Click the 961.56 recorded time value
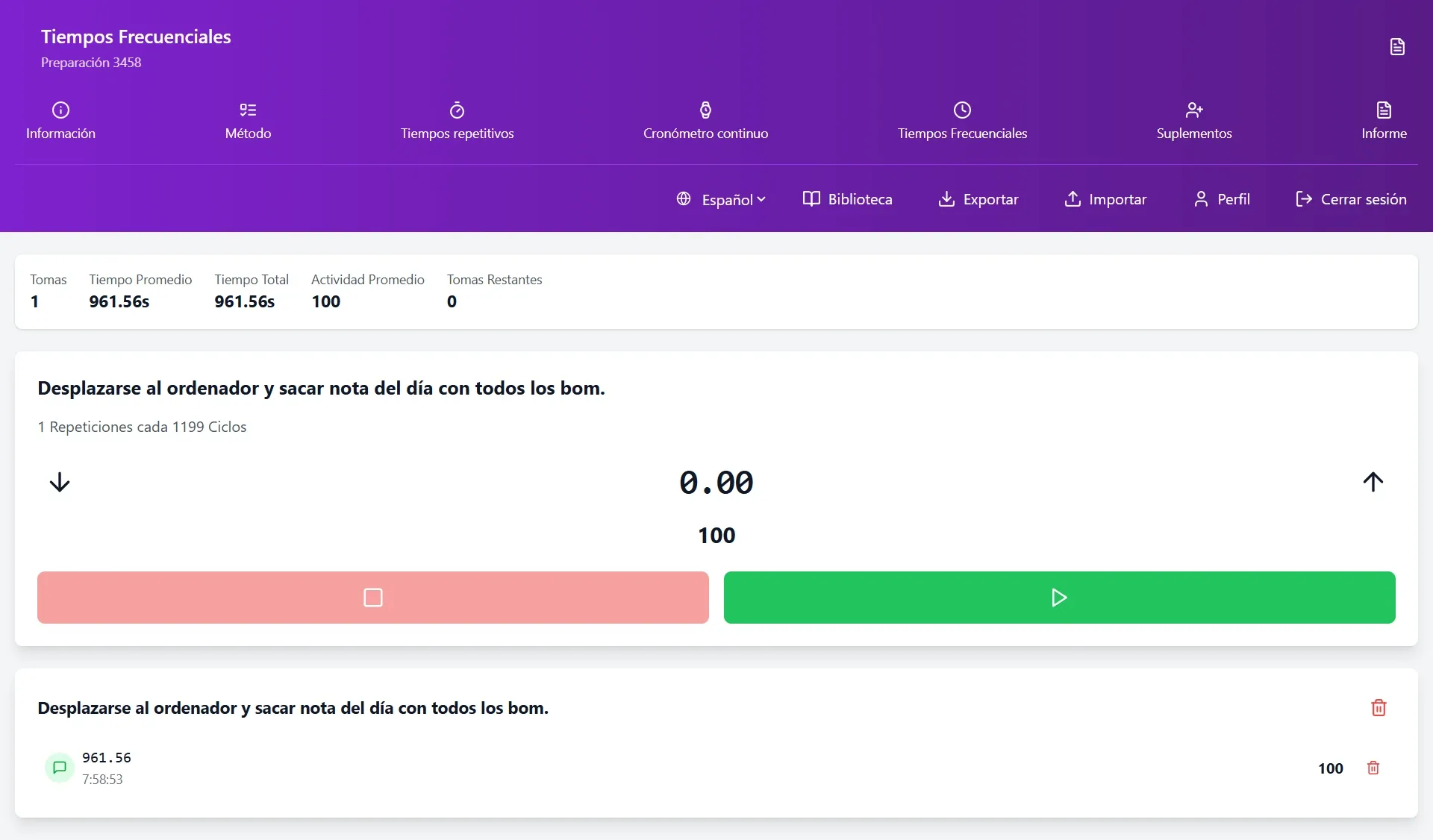This screenshot has height=840, width=1433. (x=107, y=757)
